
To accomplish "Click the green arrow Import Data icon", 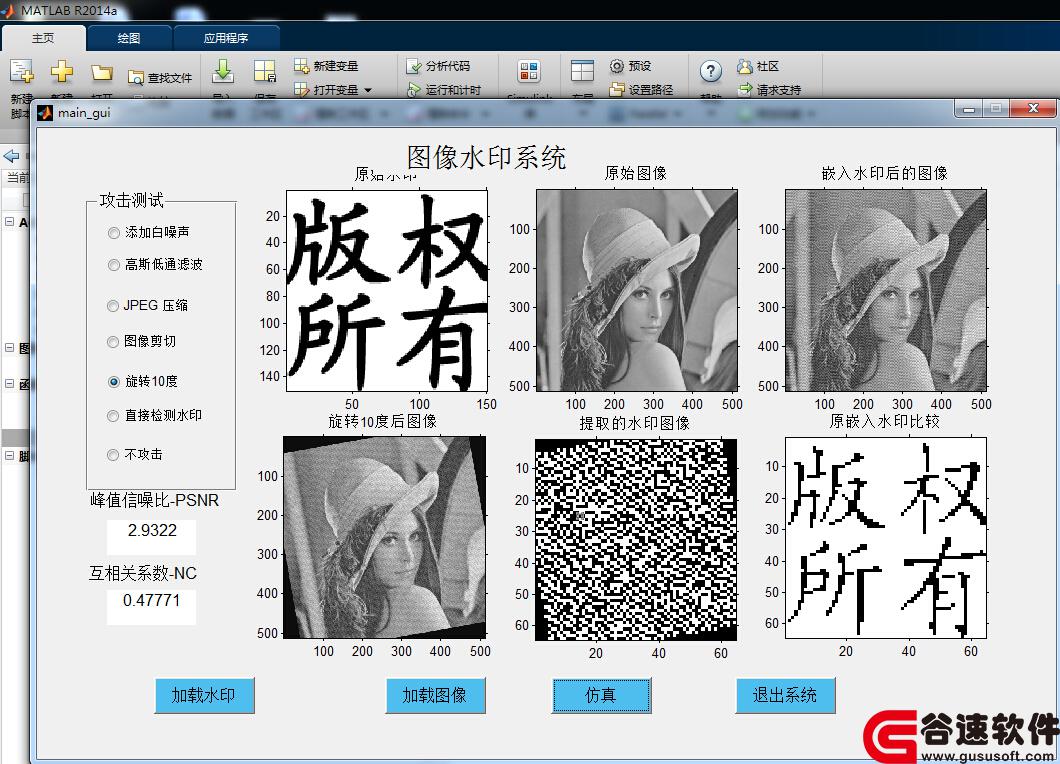I will [222, 71].
